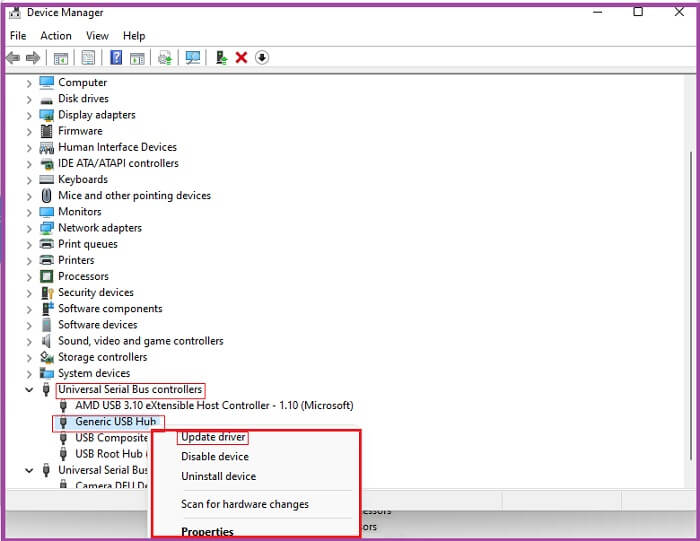Click the Security devices key icon

[47, 293]
